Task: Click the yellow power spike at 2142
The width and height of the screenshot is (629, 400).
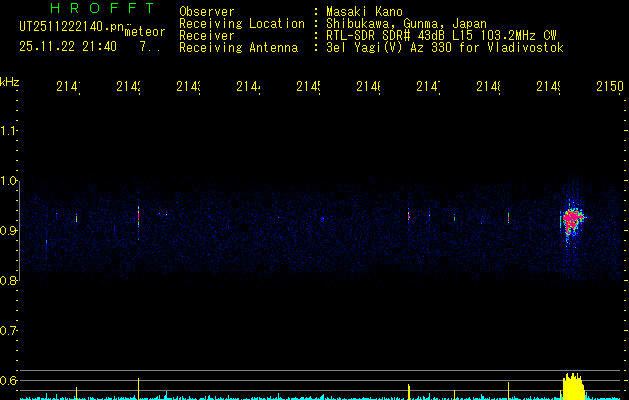Action: (x=138, y=388)
